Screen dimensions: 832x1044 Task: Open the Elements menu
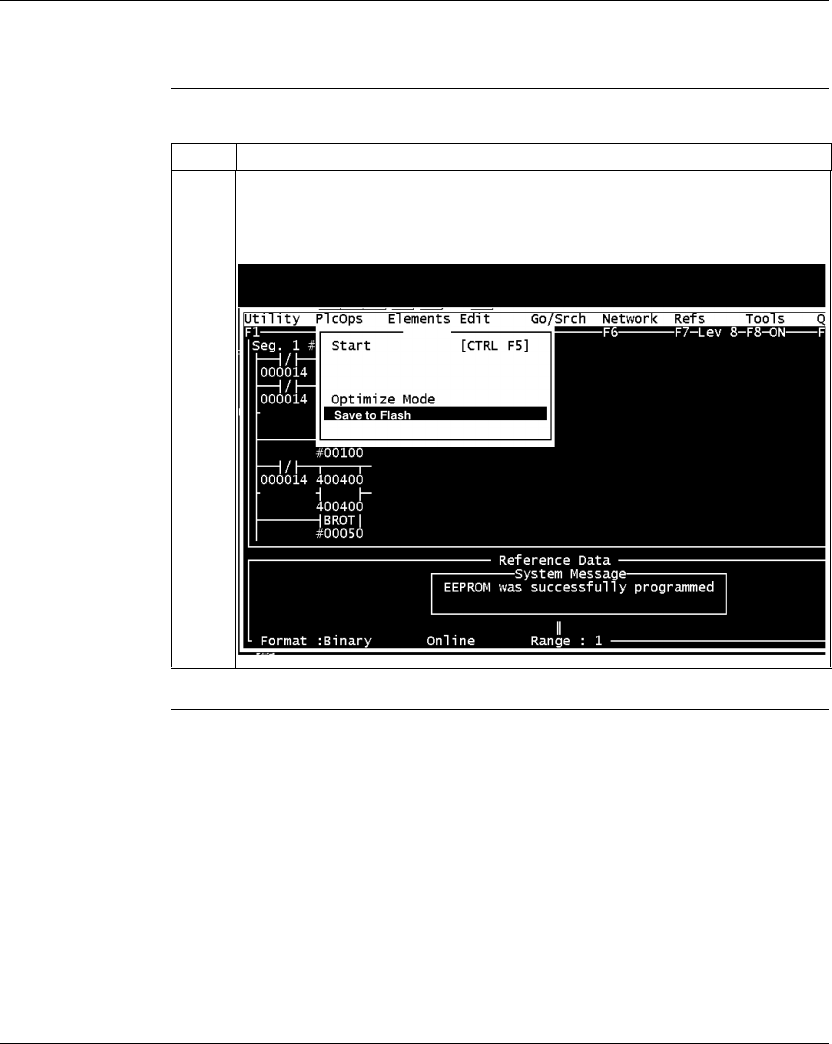tap(419, 319)
